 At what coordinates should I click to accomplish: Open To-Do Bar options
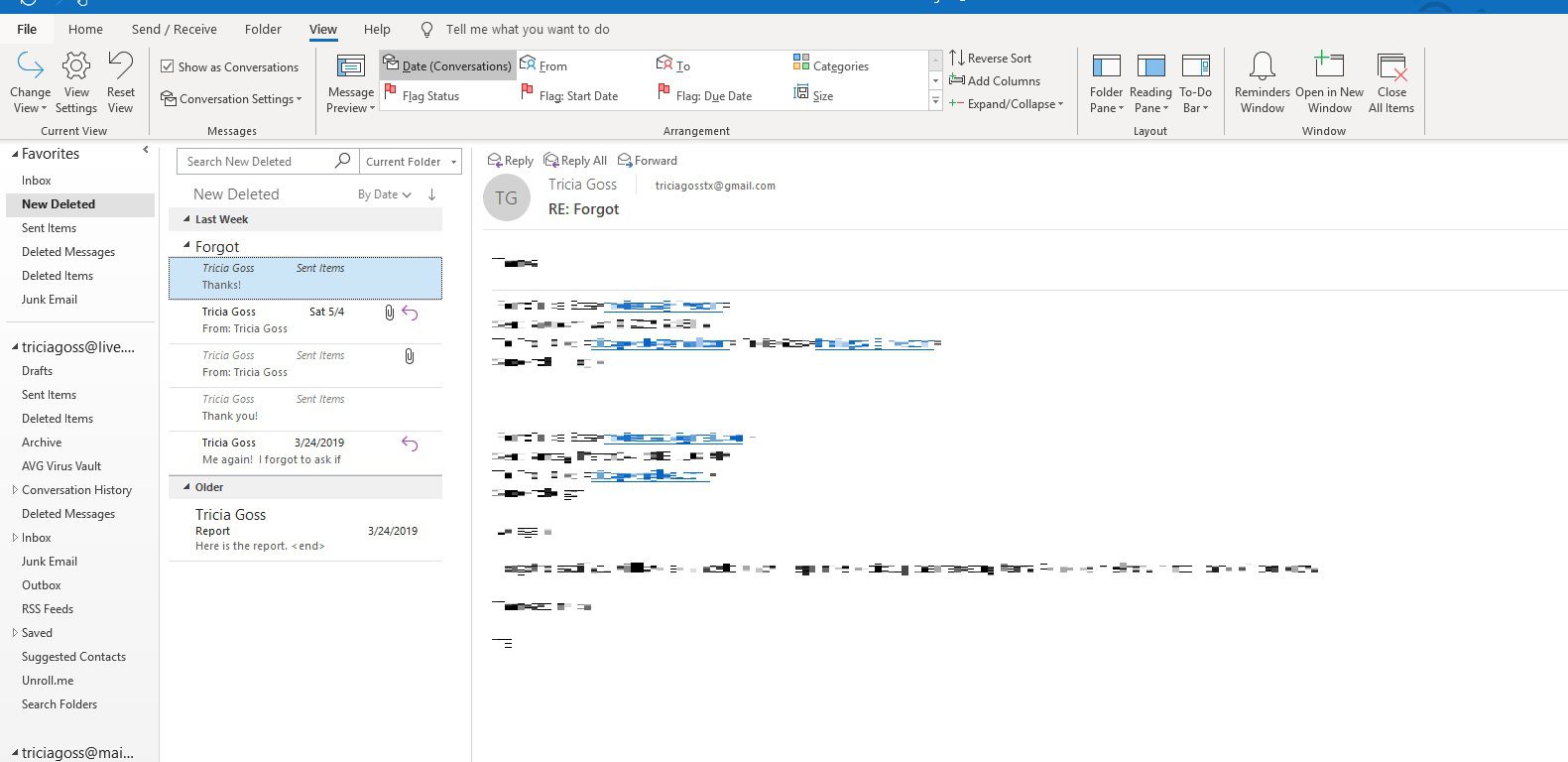[x=1195, y=83]
